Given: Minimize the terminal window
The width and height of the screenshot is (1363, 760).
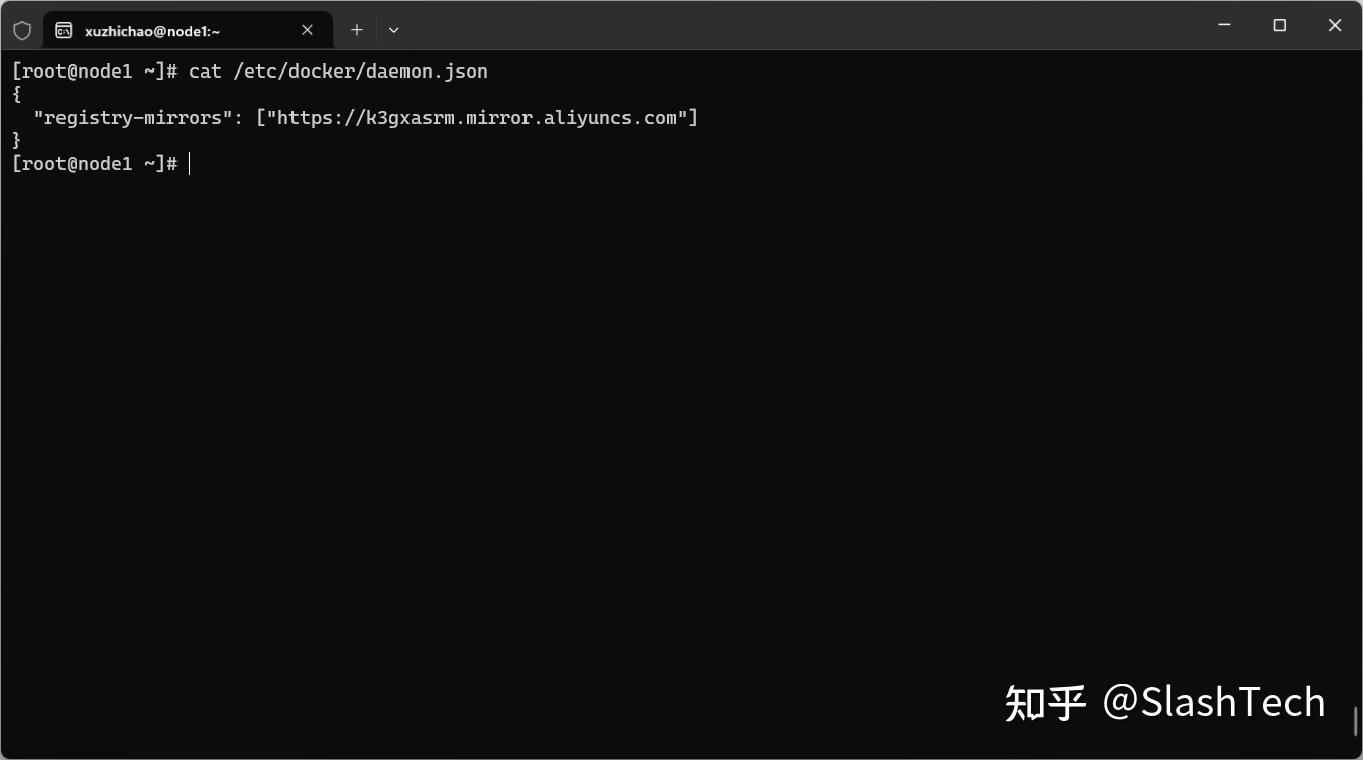Looking at the screenshot, I should [1224, 26].
